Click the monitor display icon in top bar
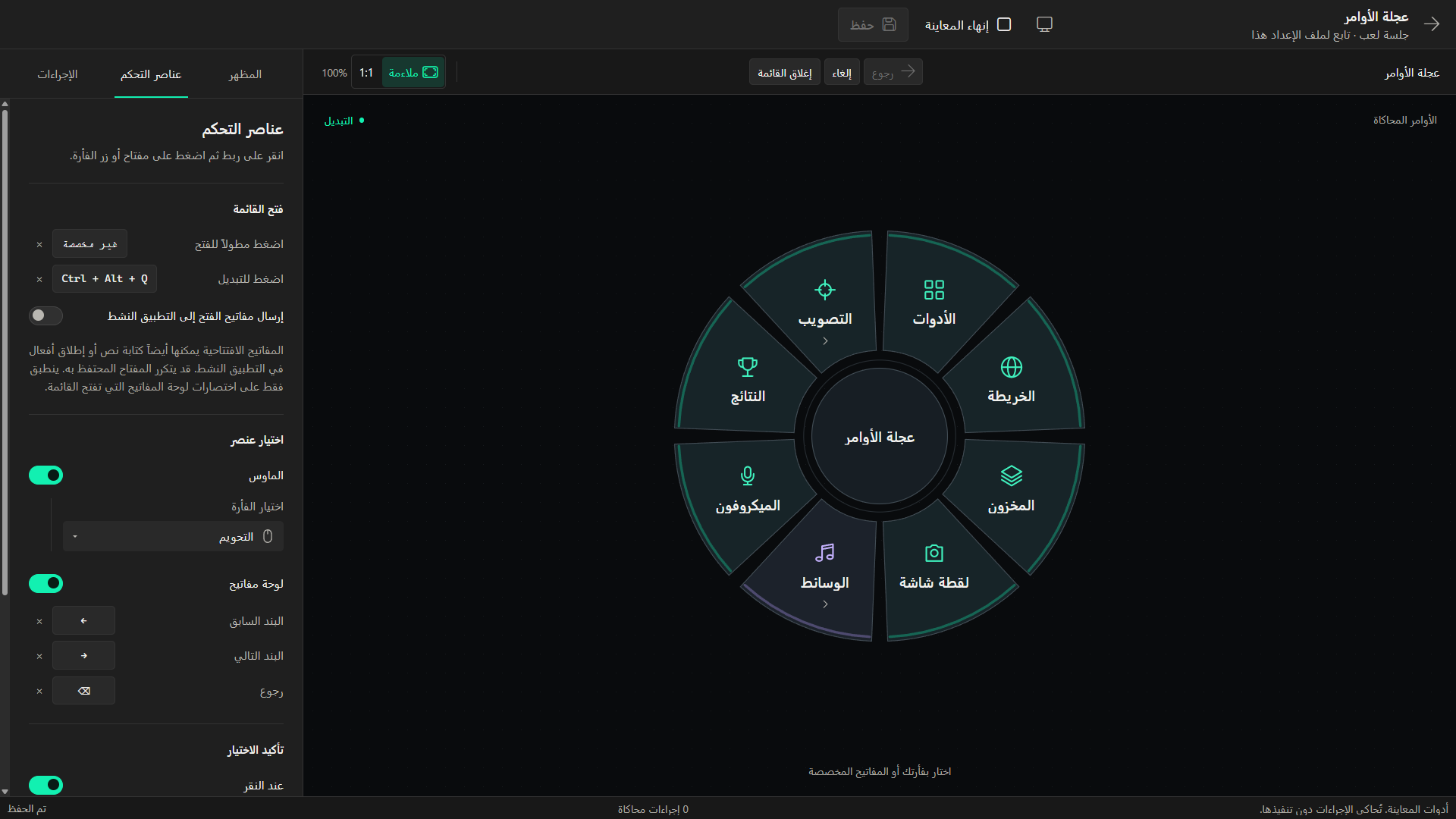The height and width of the screenshot is (819, 1456). [x=1045, y=24]
